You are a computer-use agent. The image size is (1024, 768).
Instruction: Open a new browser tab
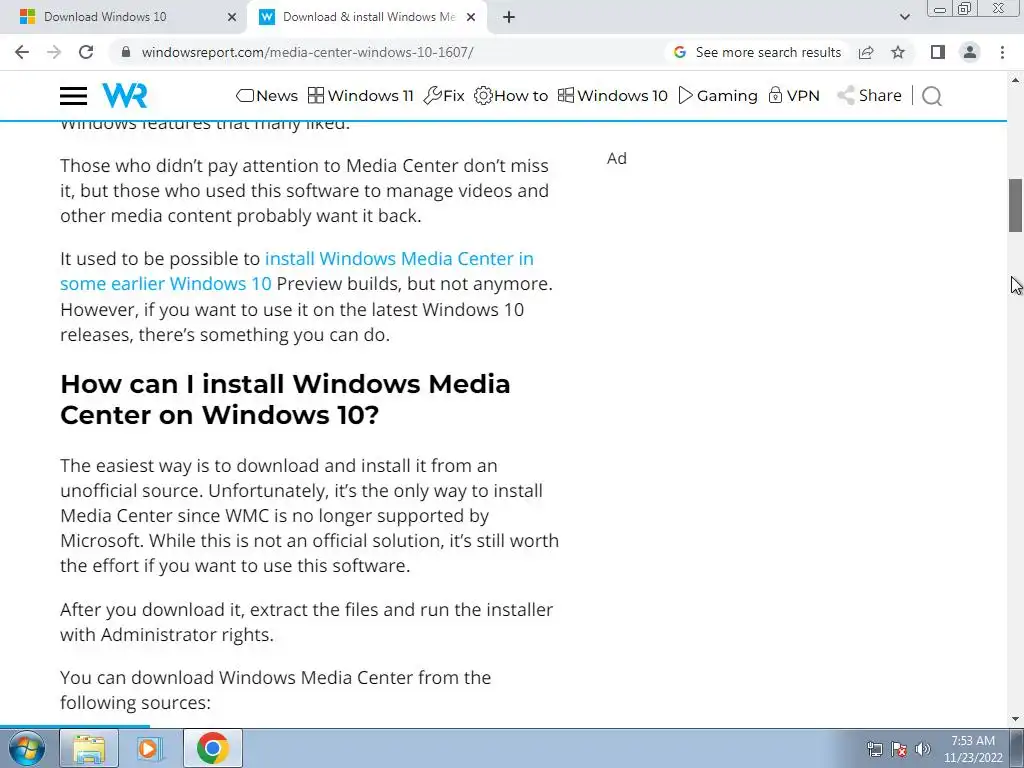(509, 17)
